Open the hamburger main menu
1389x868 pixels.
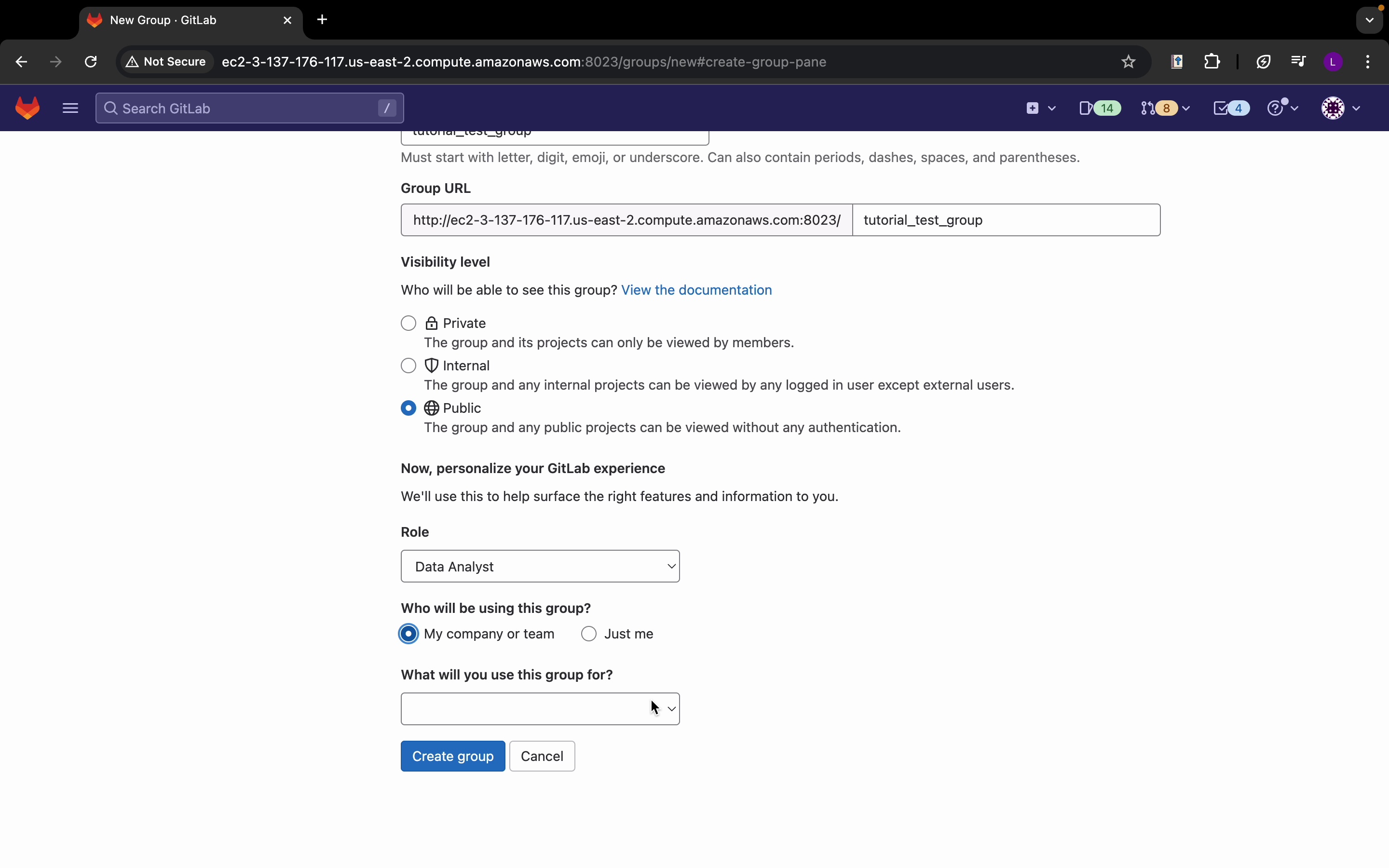coord(70,108)
